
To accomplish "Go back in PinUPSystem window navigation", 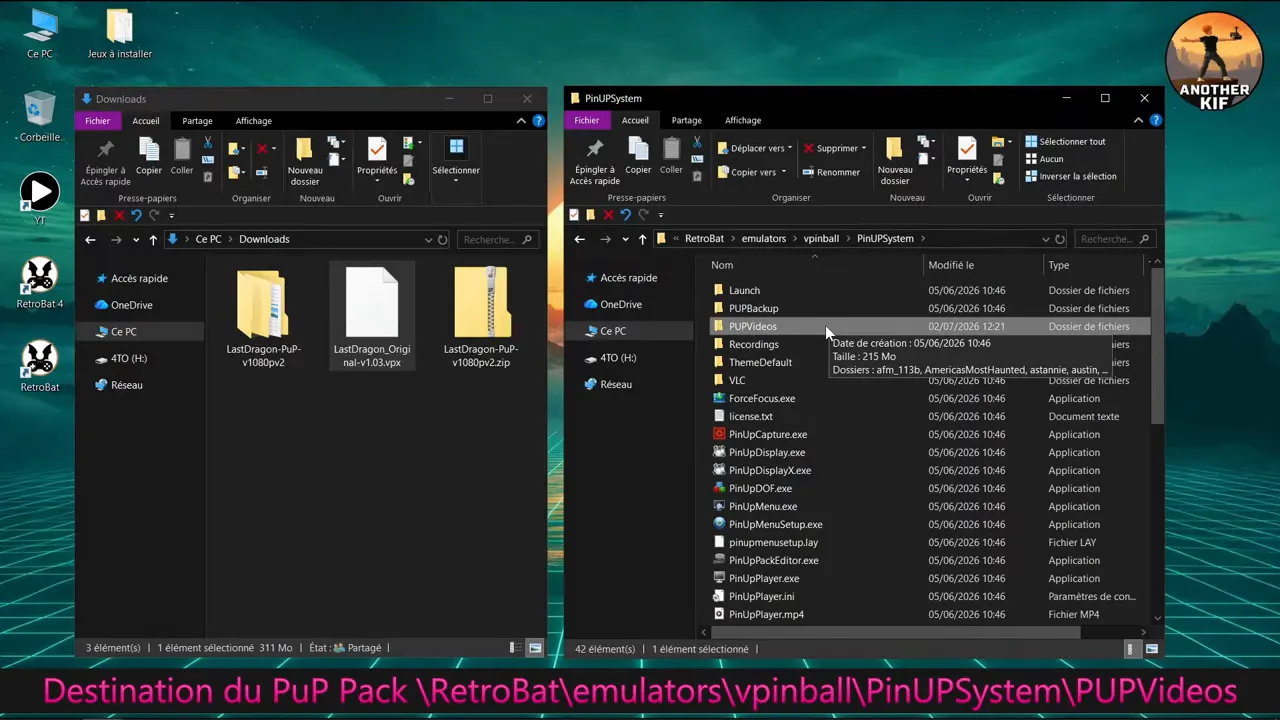I will 579,239.
